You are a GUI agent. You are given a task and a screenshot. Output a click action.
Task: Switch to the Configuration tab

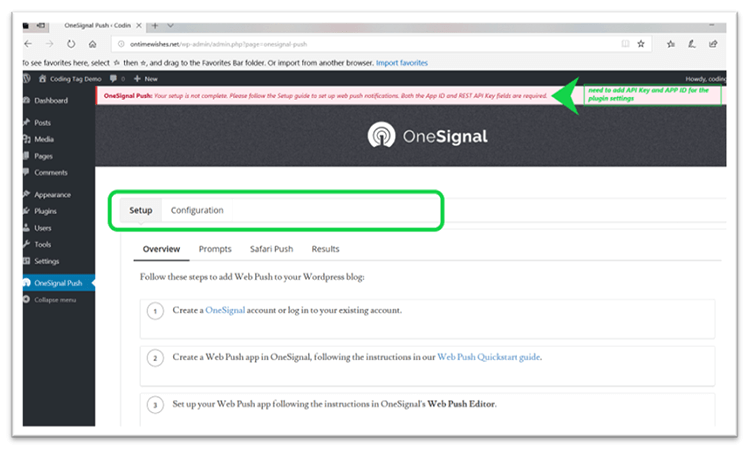(x=197, y=210)
